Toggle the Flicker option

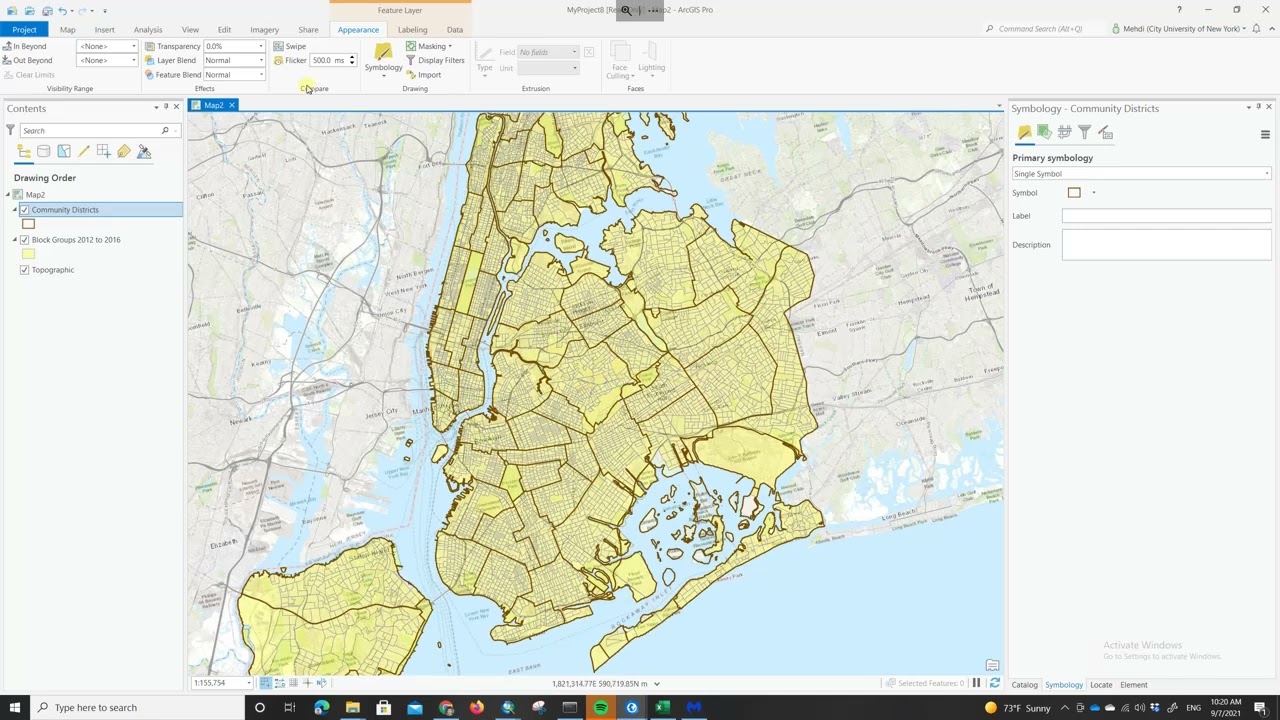[x=289, y=60]
